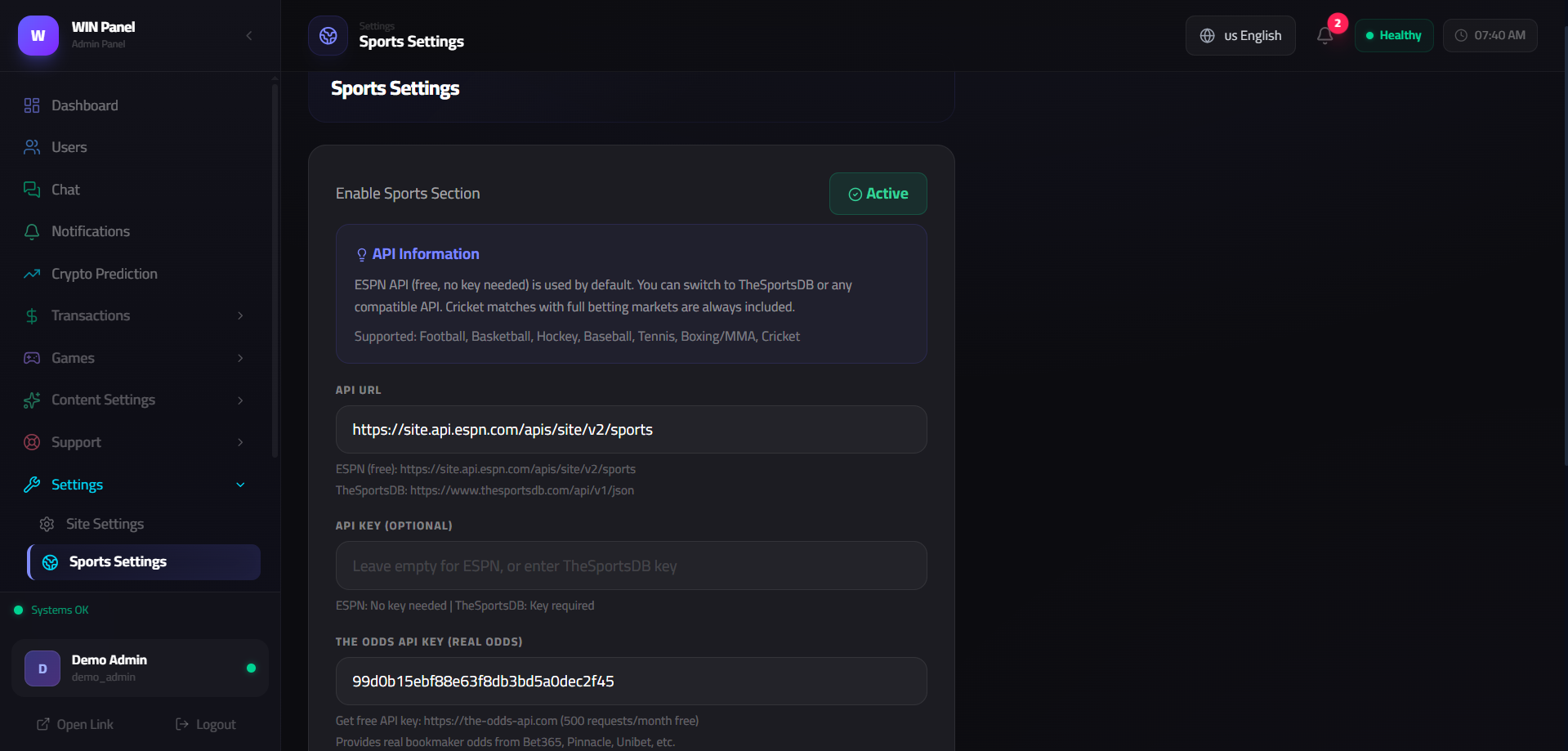Collapse the Settings submenu chevron
This screenshot has width=1568, height=751.
[240, 485]
